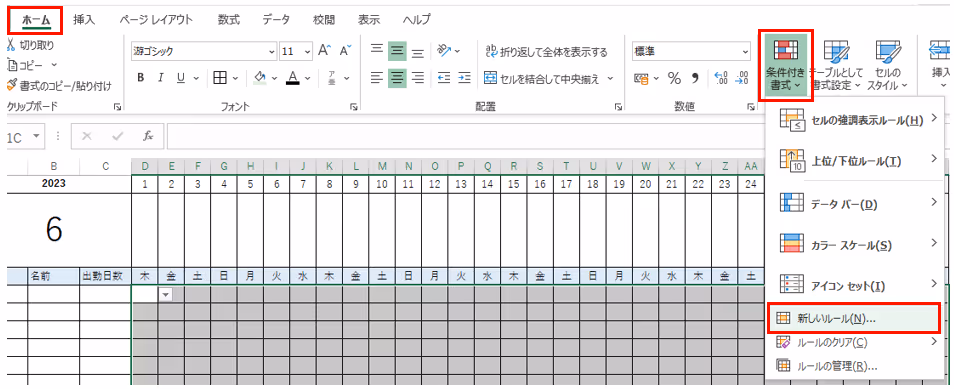Viewport: 954px width, 389px height.
Task: Toggle Italic formatting
Action: pyautogui.click(x=161, y=78)
